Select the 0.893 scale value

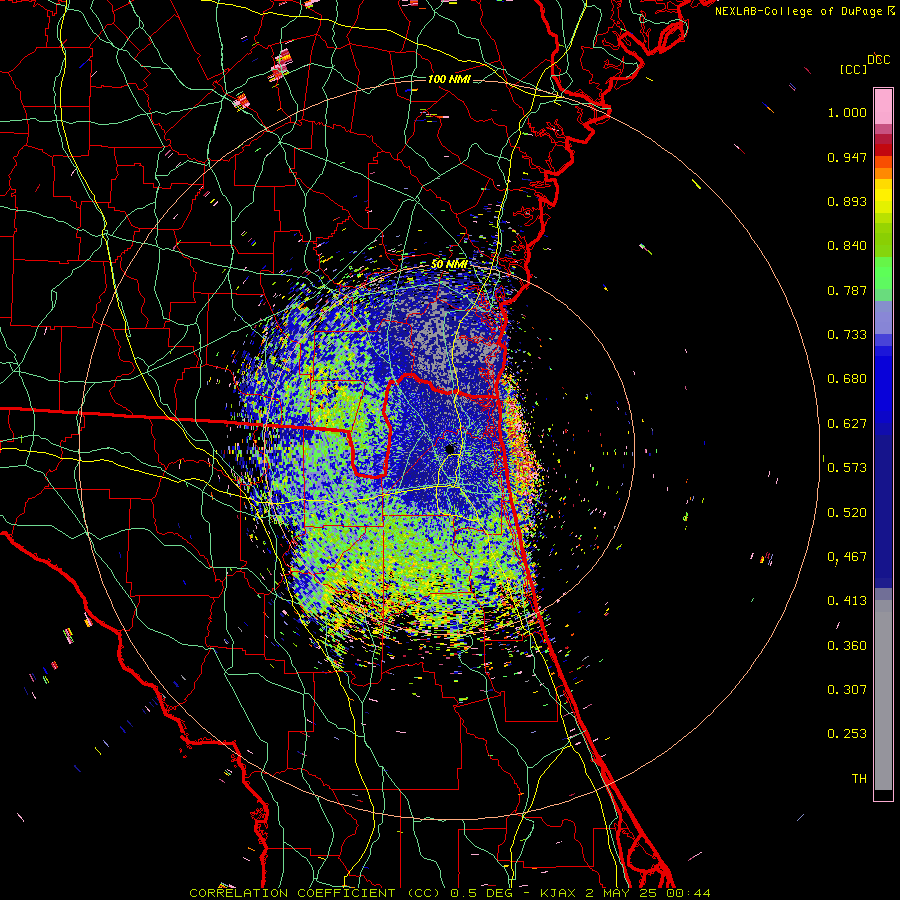point(847,201)
